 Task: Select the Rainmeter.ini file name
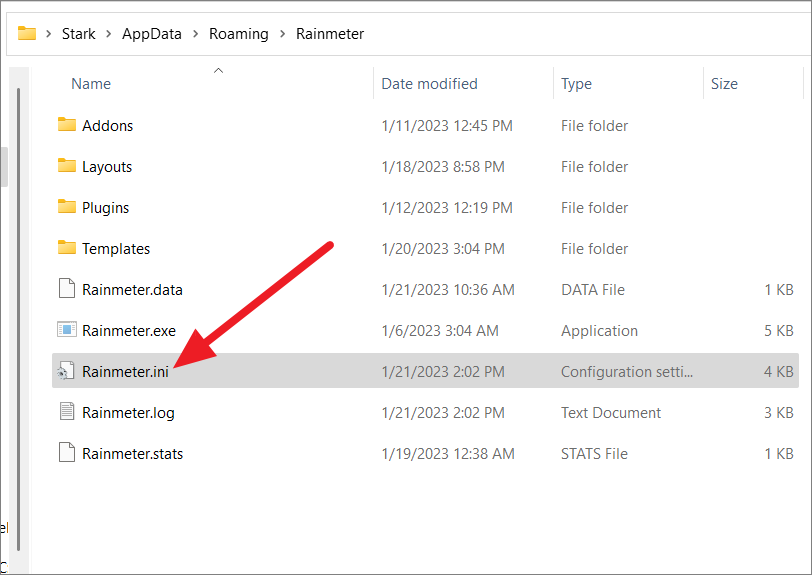(x=125, y=371)
